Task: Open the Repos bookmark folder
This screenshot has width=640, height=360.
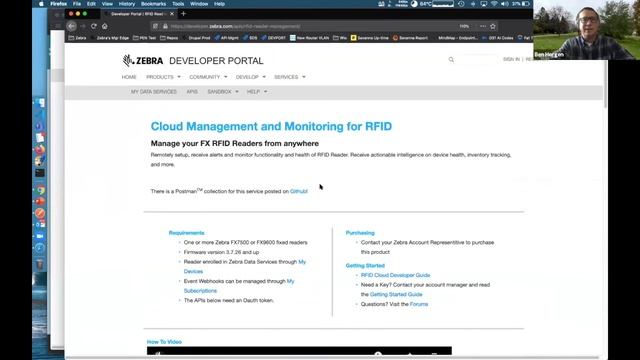Action: click(169, 38)
